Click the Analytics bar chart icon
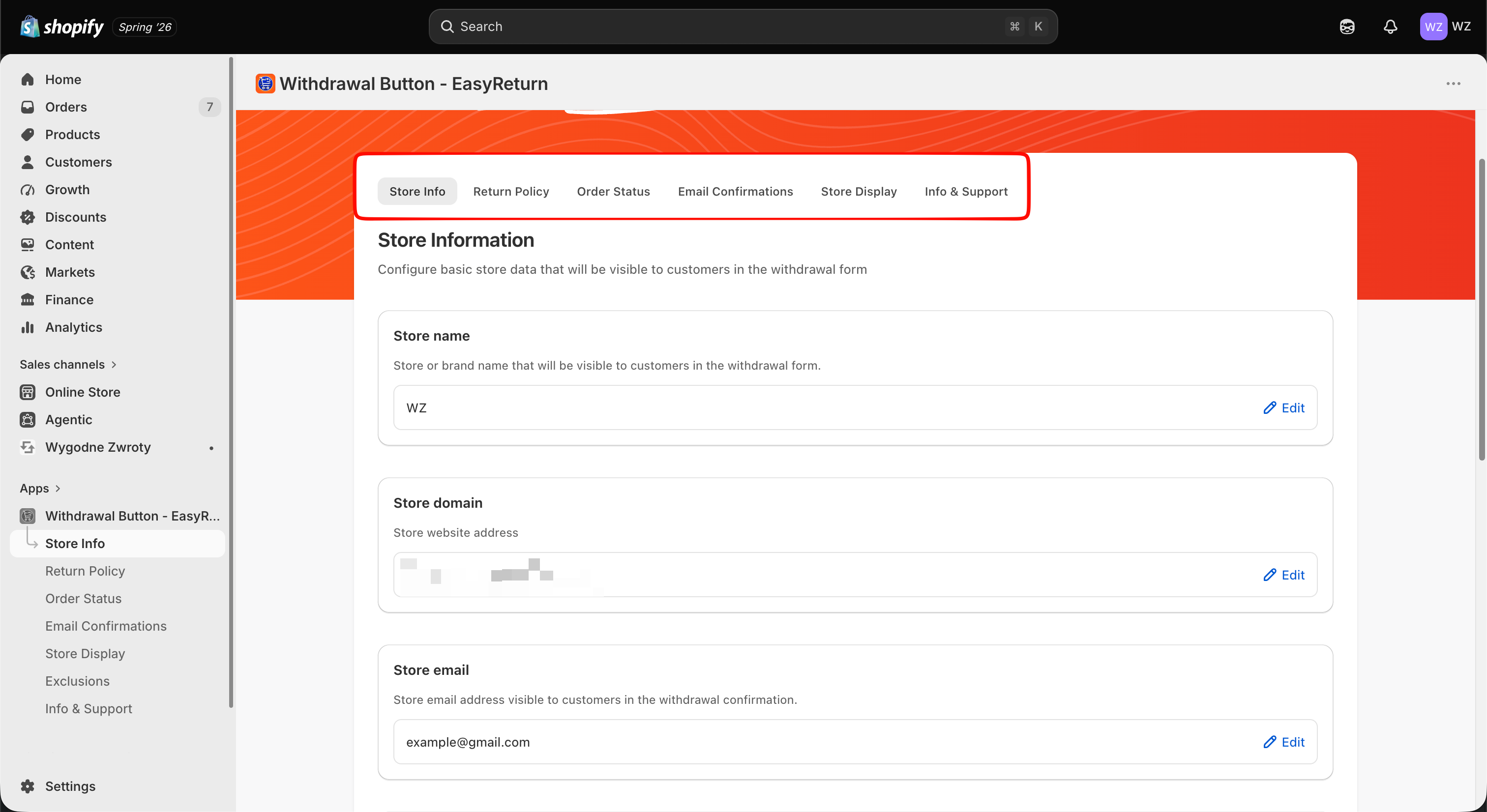This screenshot has height=812, width=1487. pos(28,327)
